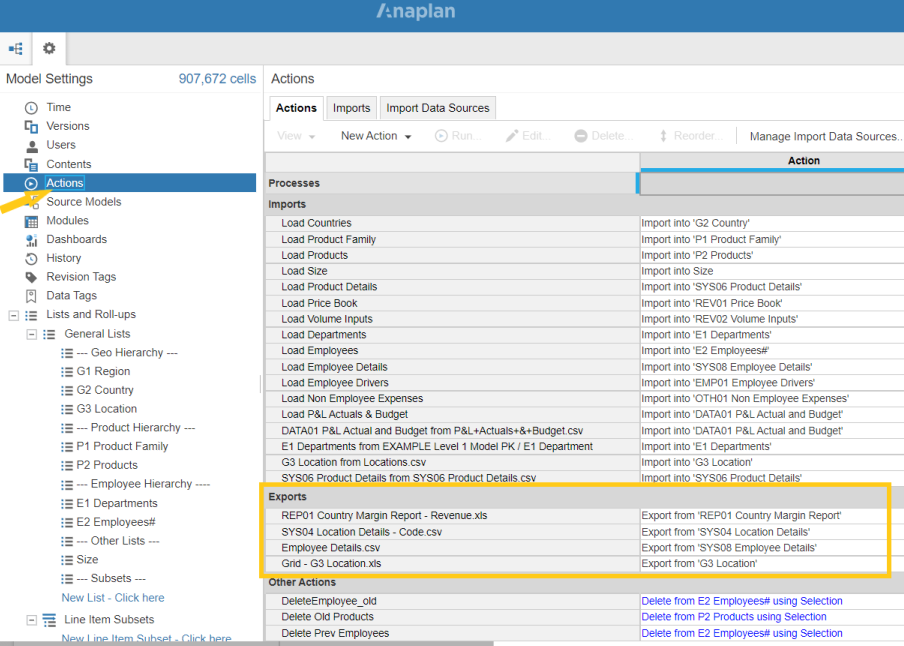The image size is (904, 646).
Task: Click the Size list icon
Action: [67, 560]
